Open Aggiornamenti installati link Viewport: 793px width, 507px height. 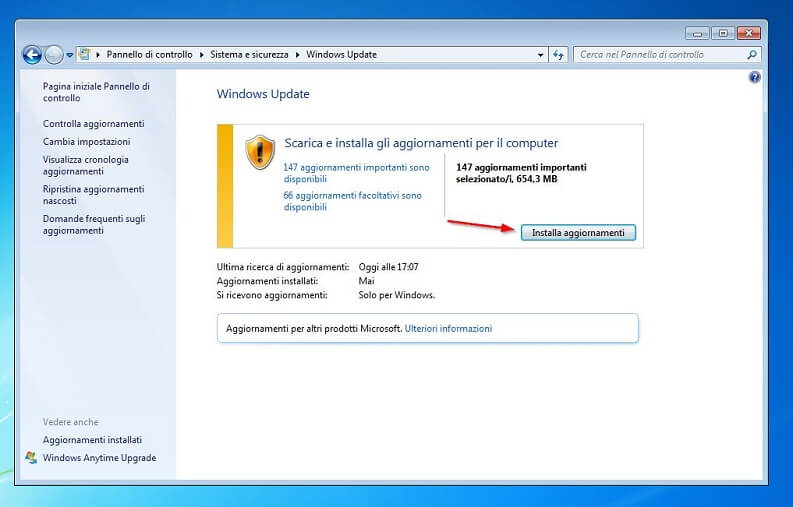click(x=92, y=440)
